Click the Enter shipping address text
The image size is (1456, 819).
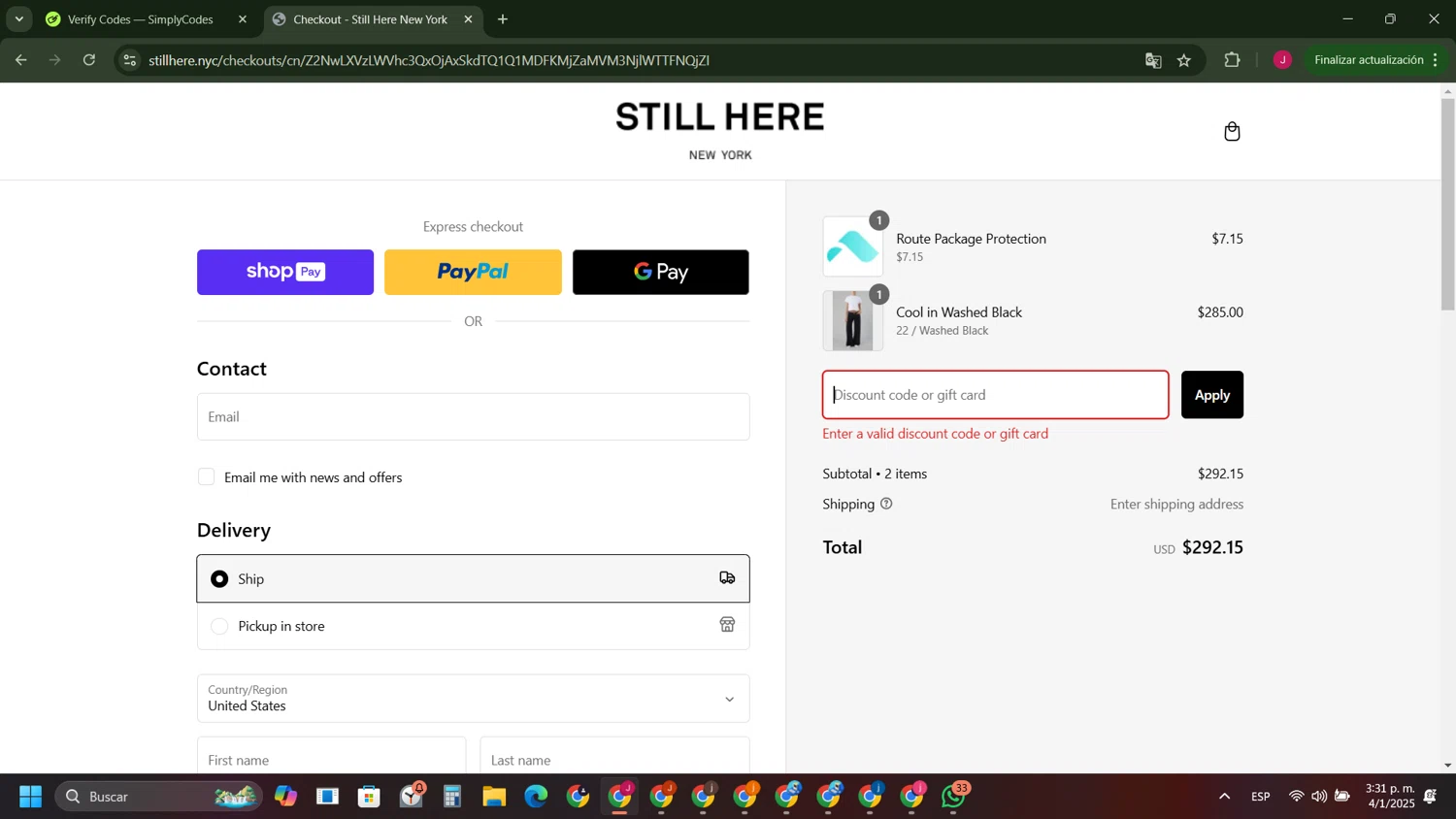(x=1176, y=504)
